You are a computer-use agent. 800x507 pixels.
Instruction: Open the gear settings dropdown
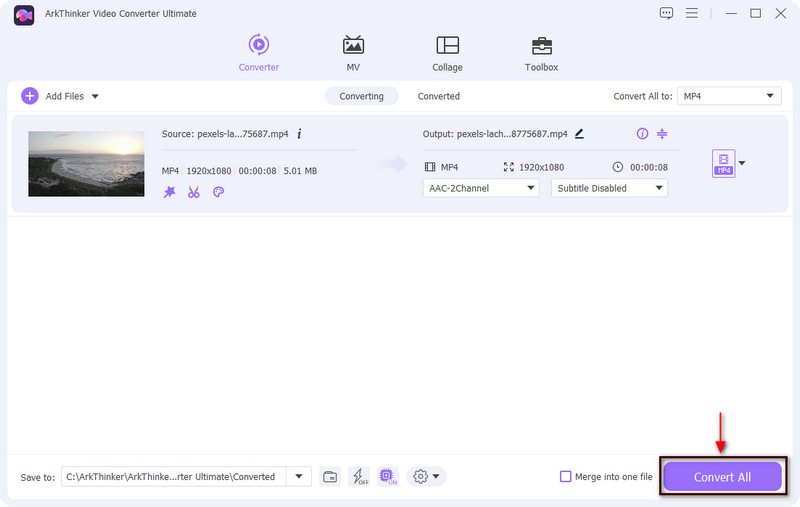point(426,476)
